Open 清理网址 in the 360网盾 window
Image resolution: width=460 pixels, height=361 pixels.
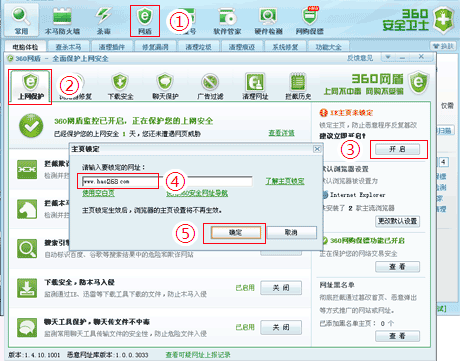pos(255,87)
